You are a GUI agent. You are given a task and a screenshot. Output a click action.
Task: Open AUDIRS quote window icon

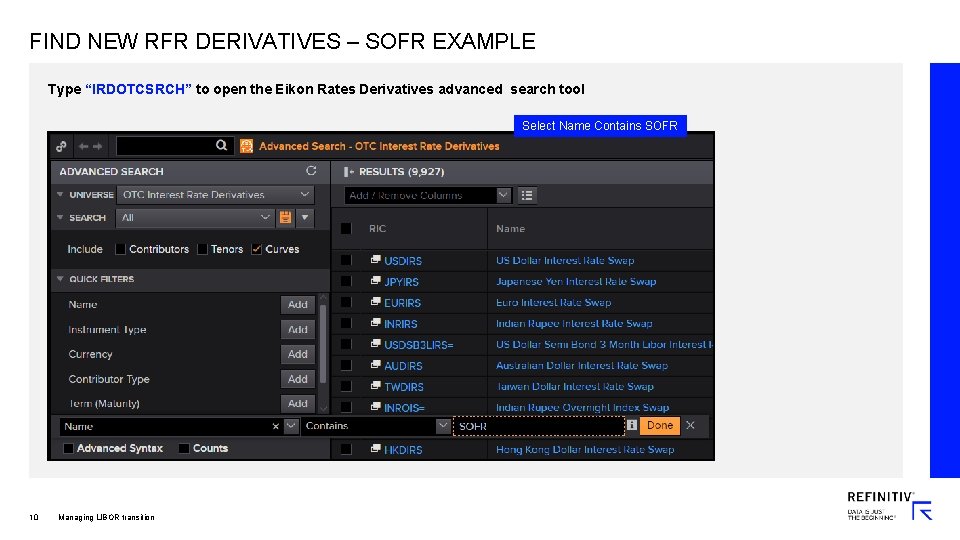tap(375, 365)
